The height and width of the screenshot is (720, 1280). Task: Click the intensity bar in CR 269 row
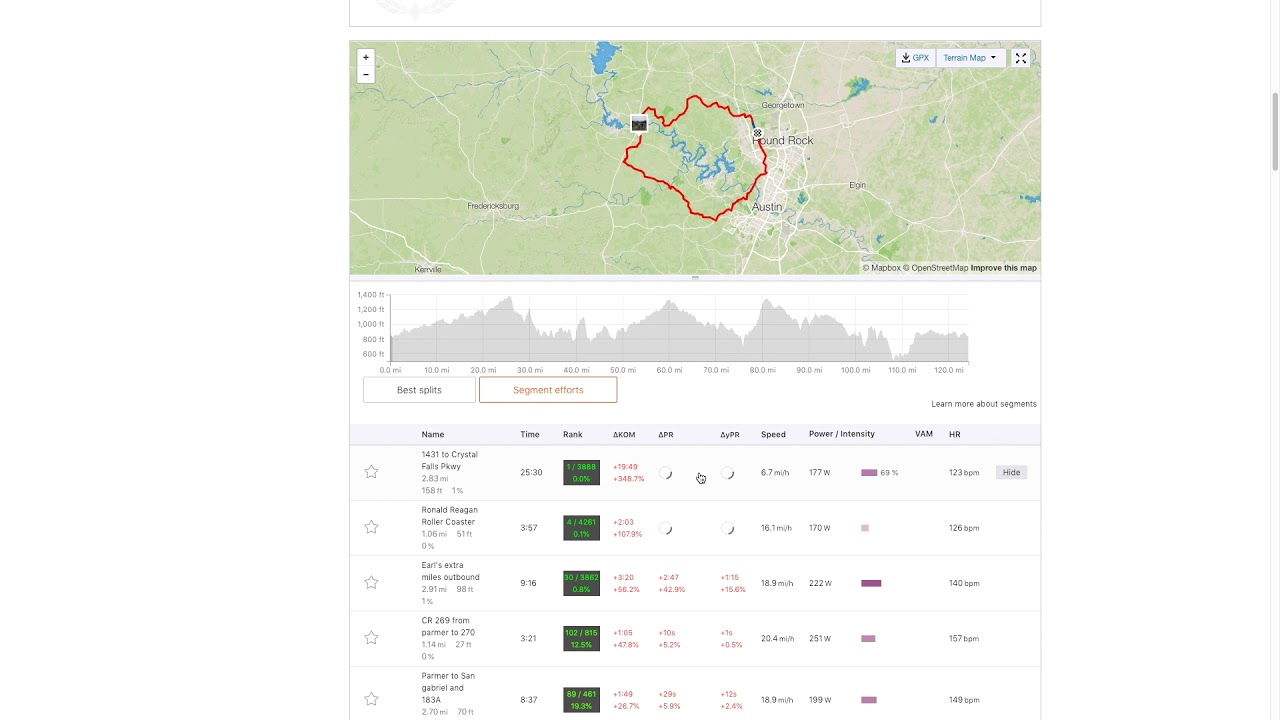(868, 638)
